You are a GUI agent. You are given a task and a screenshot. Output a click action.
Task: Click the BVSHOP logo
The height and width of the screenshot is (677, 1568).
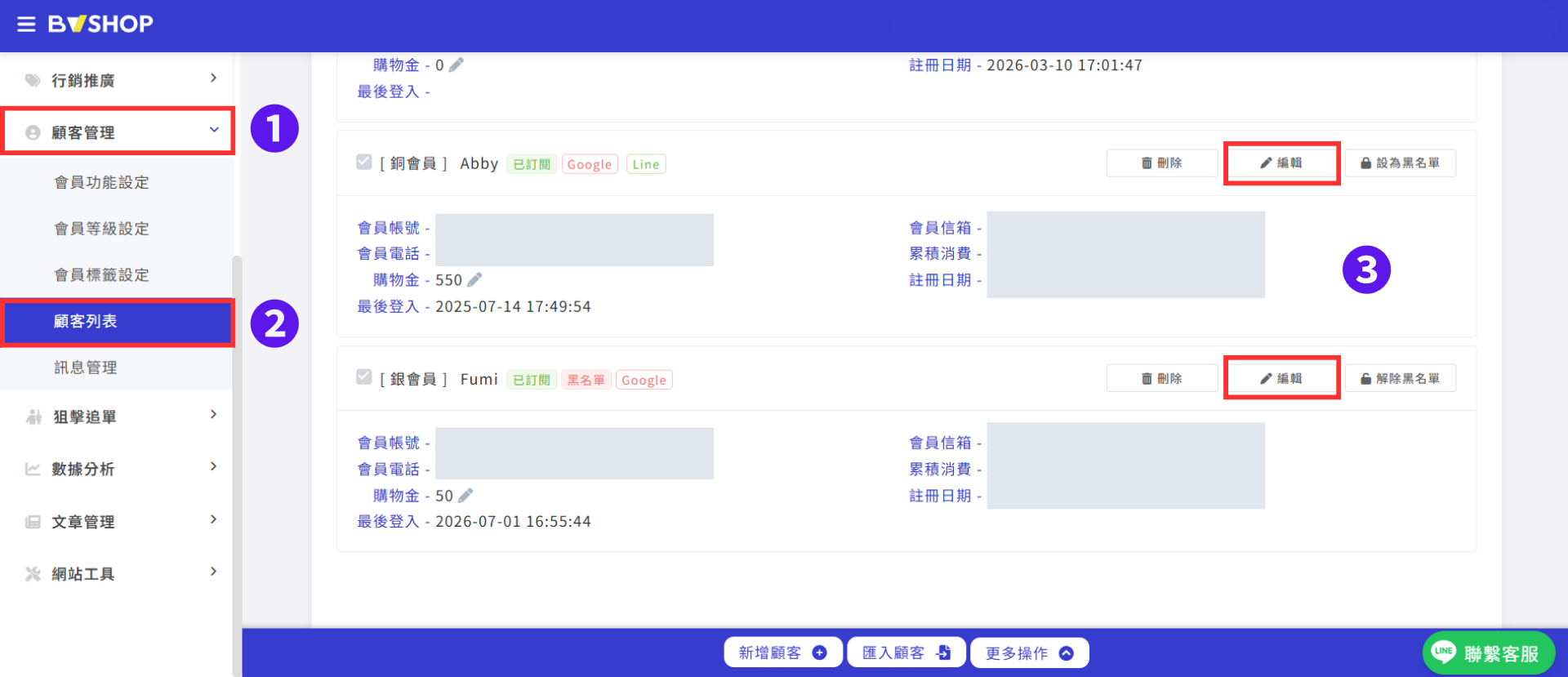click(x=100, y=24)
